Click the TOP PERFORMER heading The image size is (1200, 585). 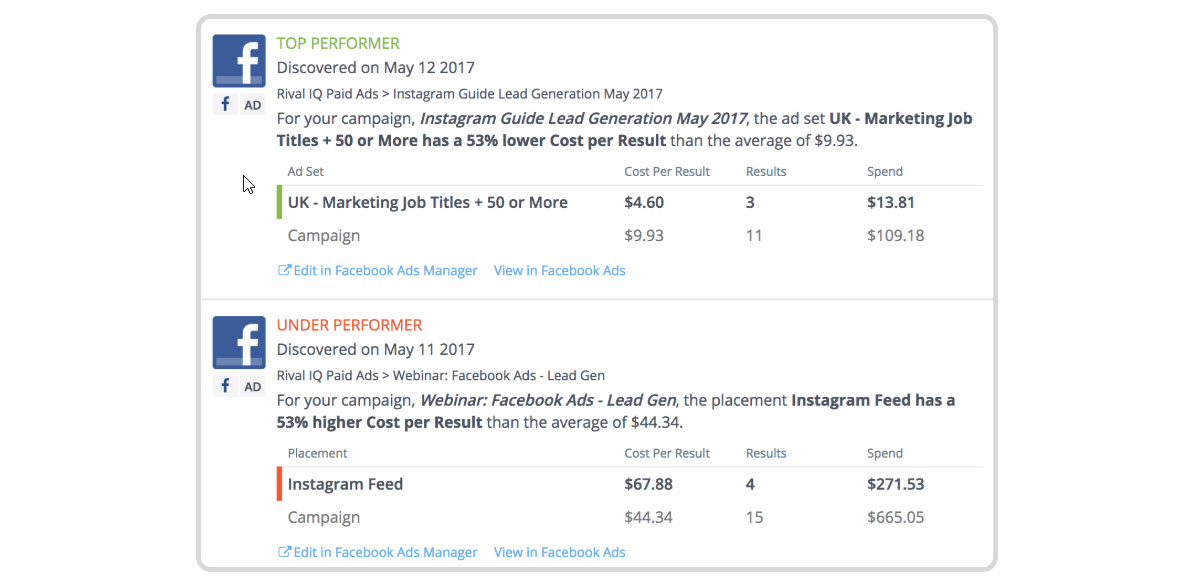[338, 43]
